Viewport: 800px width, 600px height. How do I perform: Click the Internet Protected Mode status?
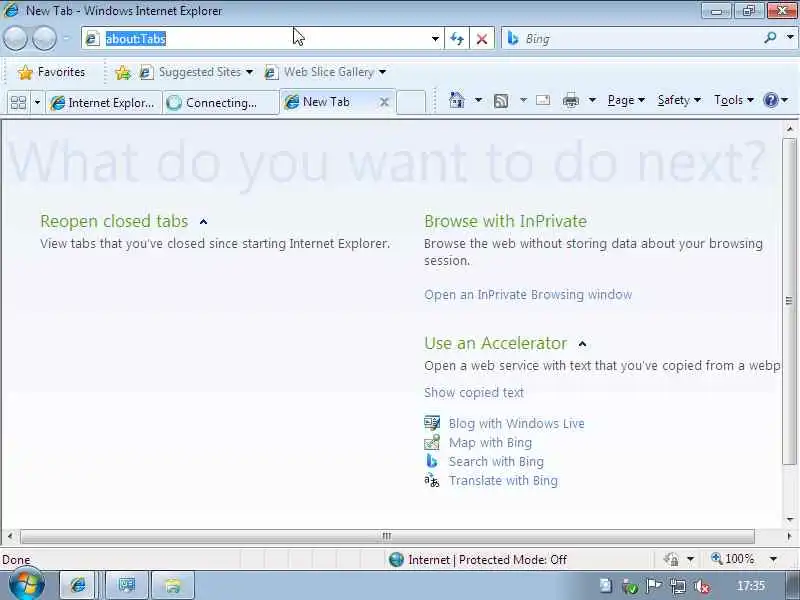[x=478, y=560]
